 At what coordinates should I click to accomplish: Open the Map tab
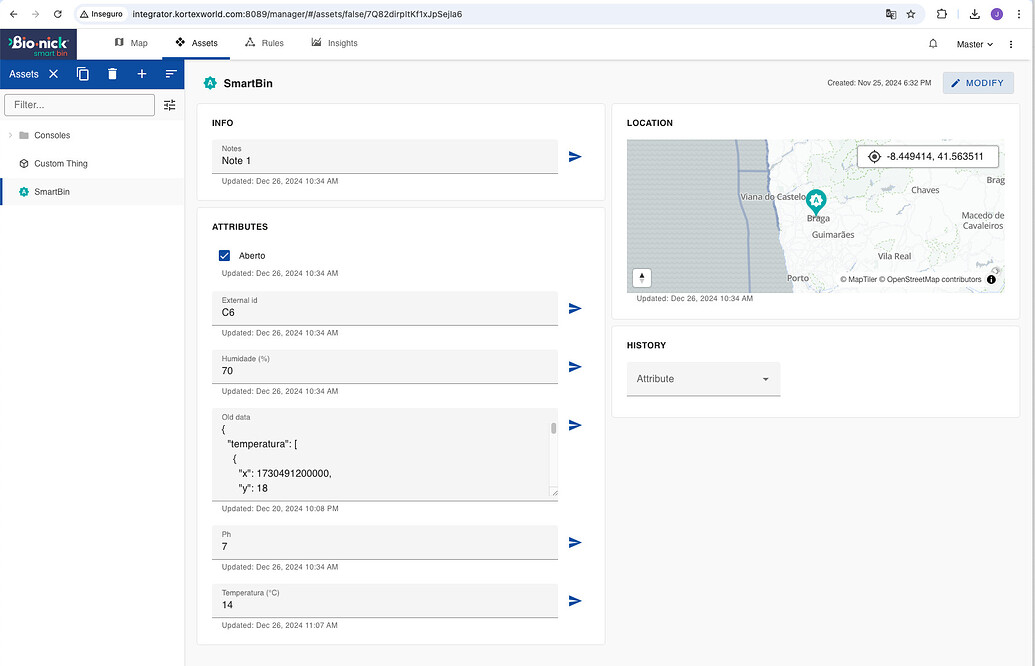(131, 43)
